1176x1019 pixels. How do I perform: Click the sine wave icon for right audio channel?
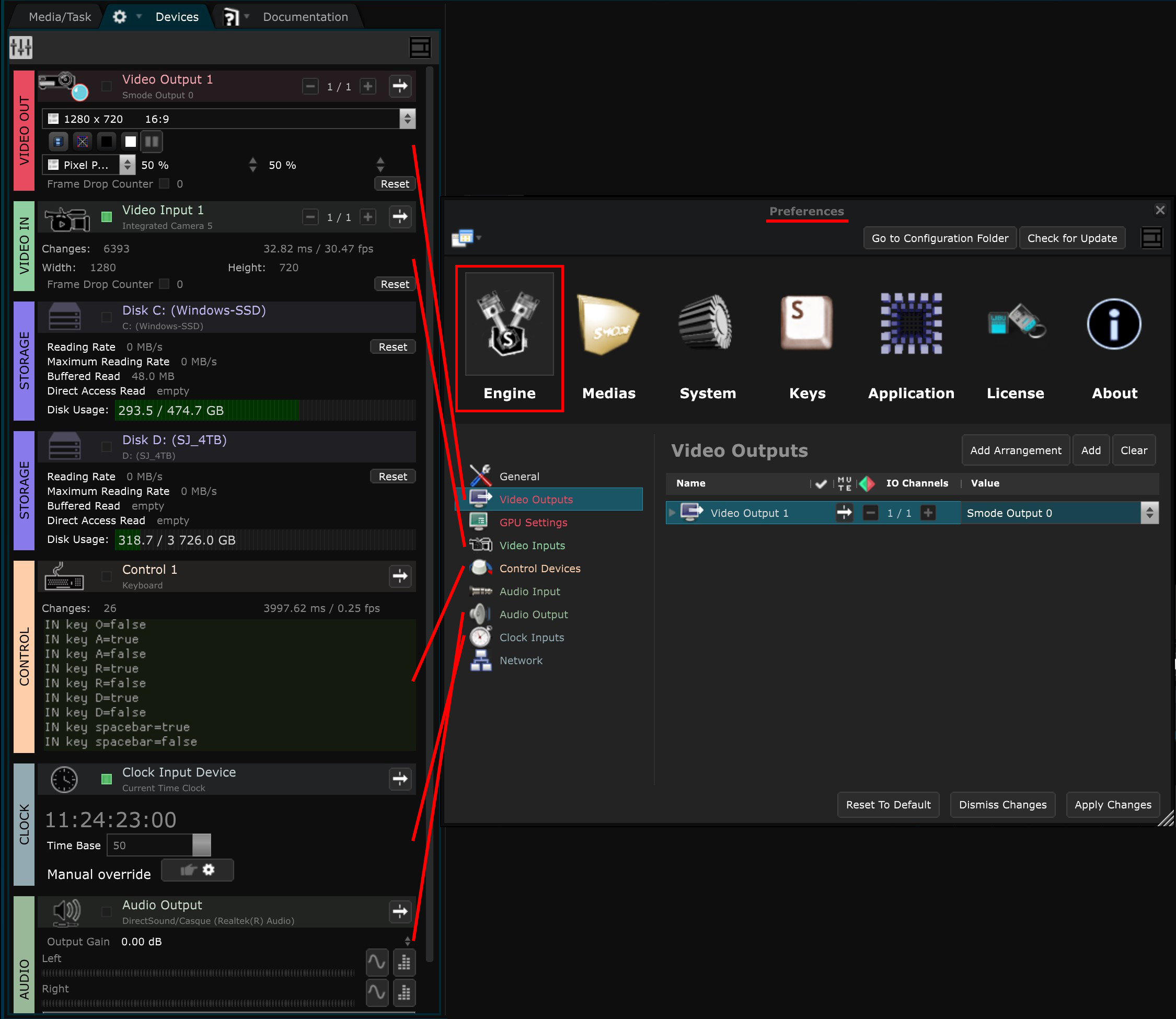(376, 992)
